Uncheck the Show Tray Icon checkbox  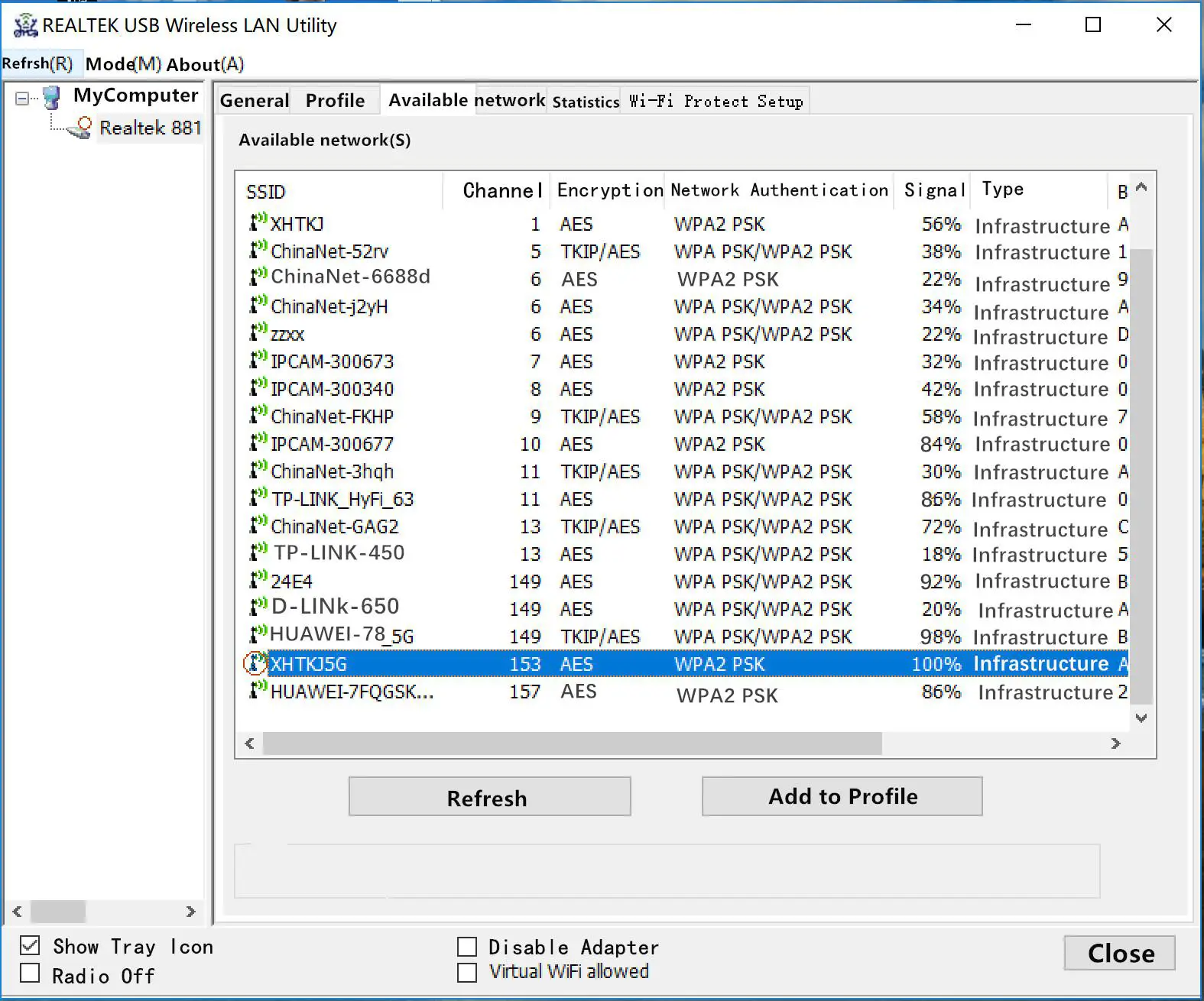(x=30, y=945)
